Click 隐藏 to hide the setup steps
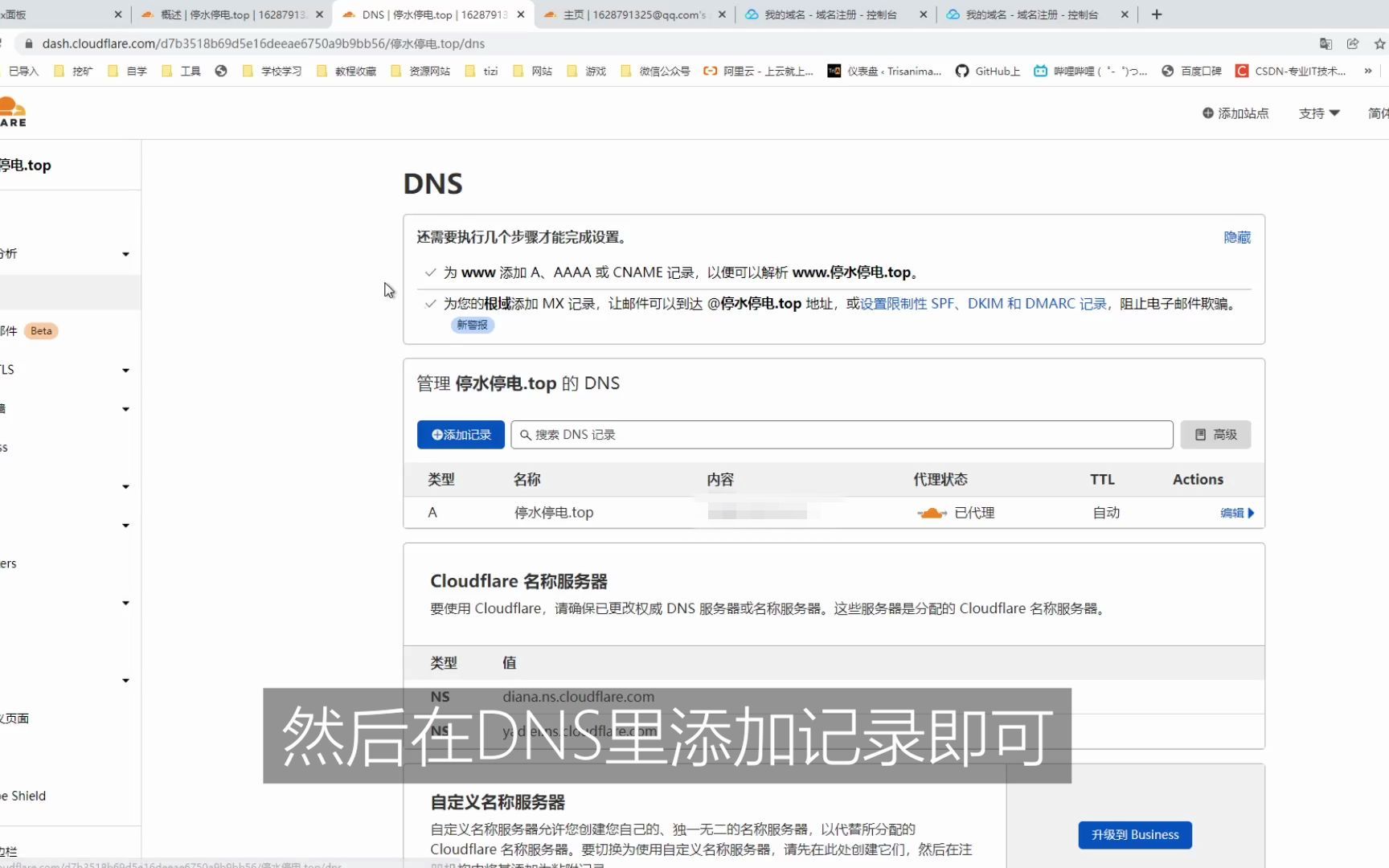The width and height of the screenshot is (1389, 868). point(1237,237)
